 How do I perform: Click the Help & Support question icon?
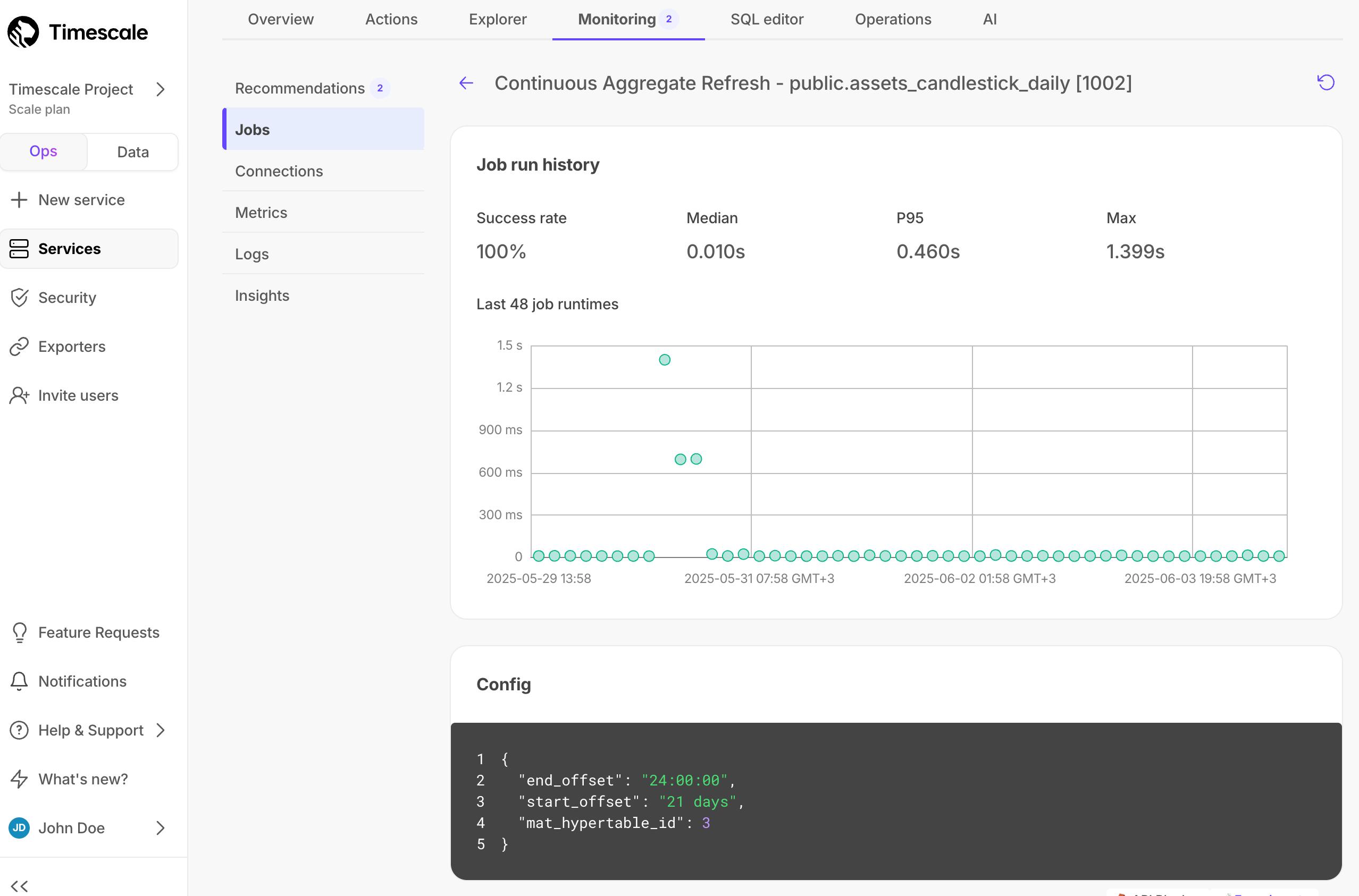coord(19,730)
